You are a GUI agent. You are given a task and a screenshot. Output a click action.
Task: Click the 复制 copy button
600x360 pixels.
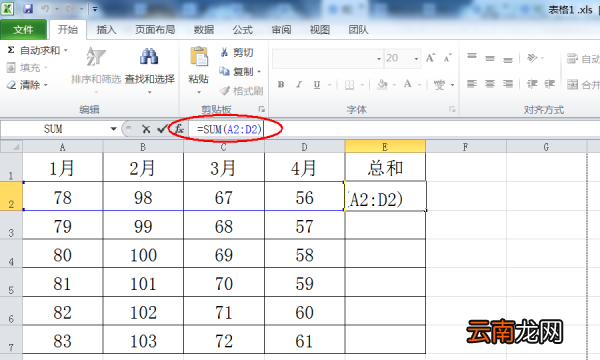click(236, 71)
